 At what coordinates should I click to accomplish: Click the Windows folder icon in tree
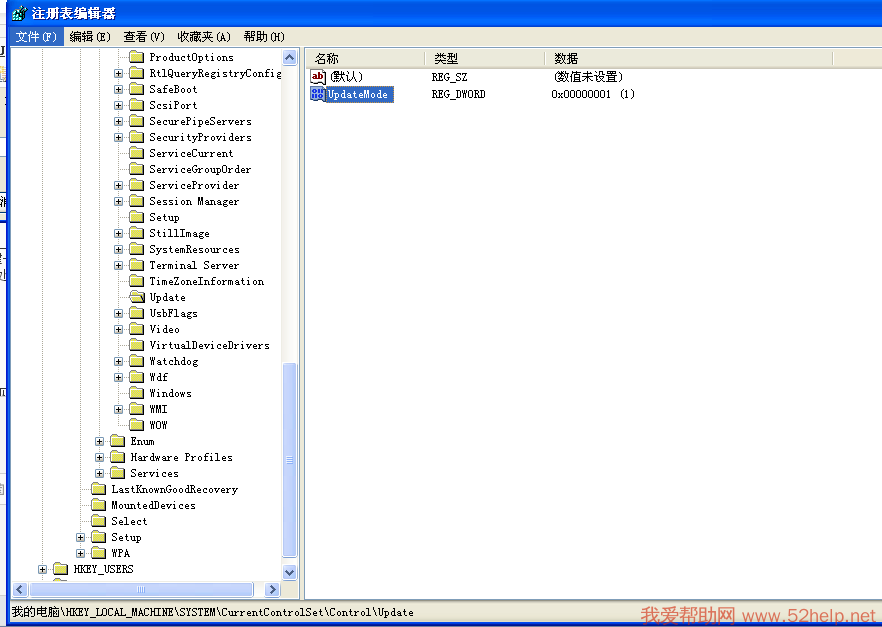(x=137, y=393)
